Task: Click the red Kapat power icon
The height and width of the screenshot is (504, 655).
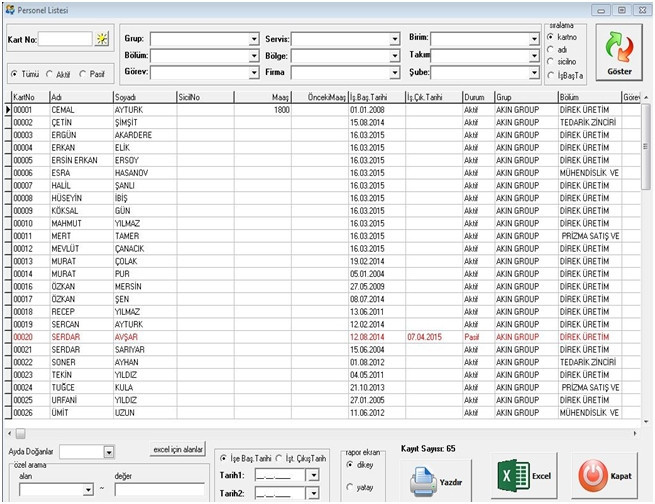Action: [x=593, y=476]
